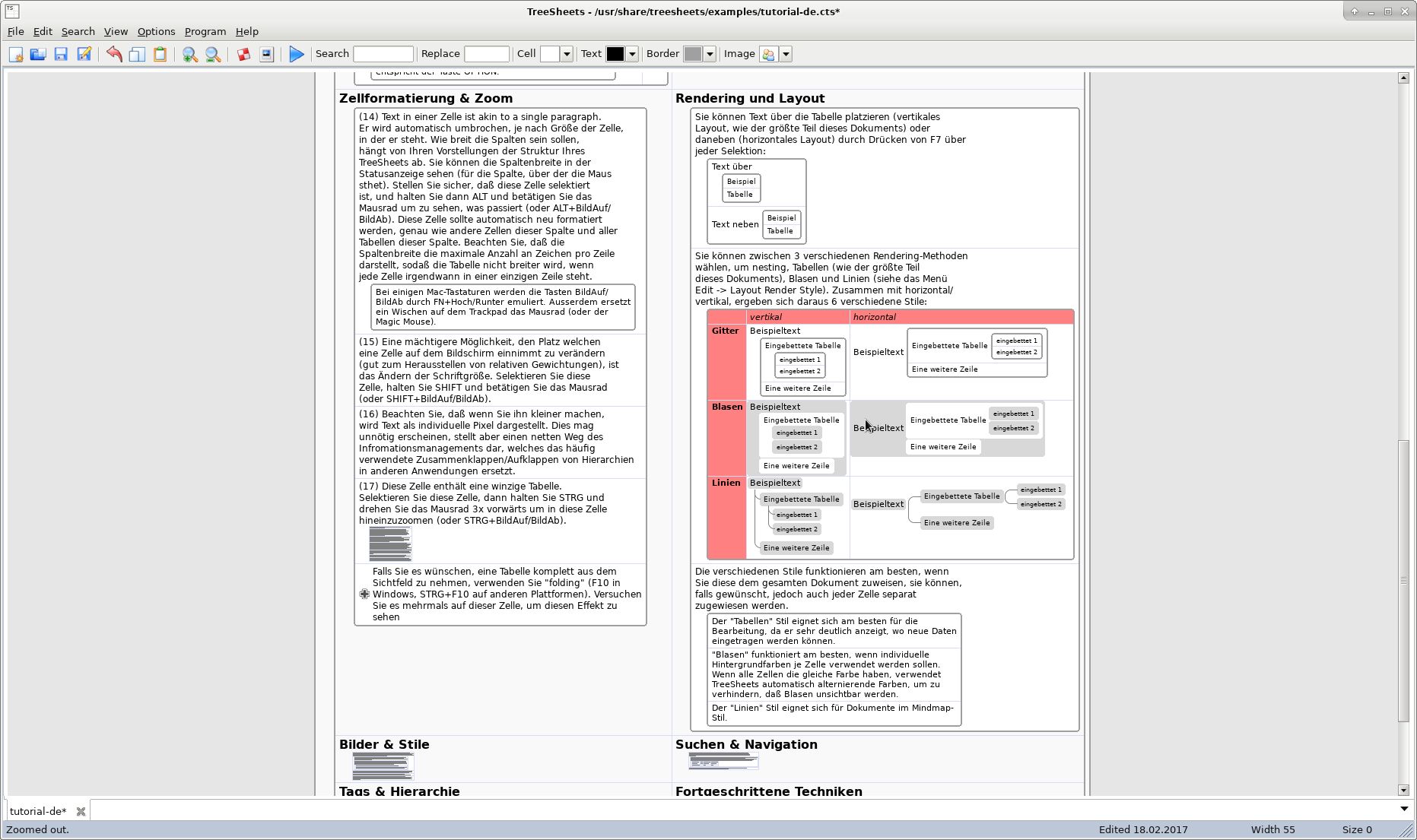Viewport: 1417px width, 840px height.
Task: Click the 'Width 55' status bar entry
Action: 1272,829
